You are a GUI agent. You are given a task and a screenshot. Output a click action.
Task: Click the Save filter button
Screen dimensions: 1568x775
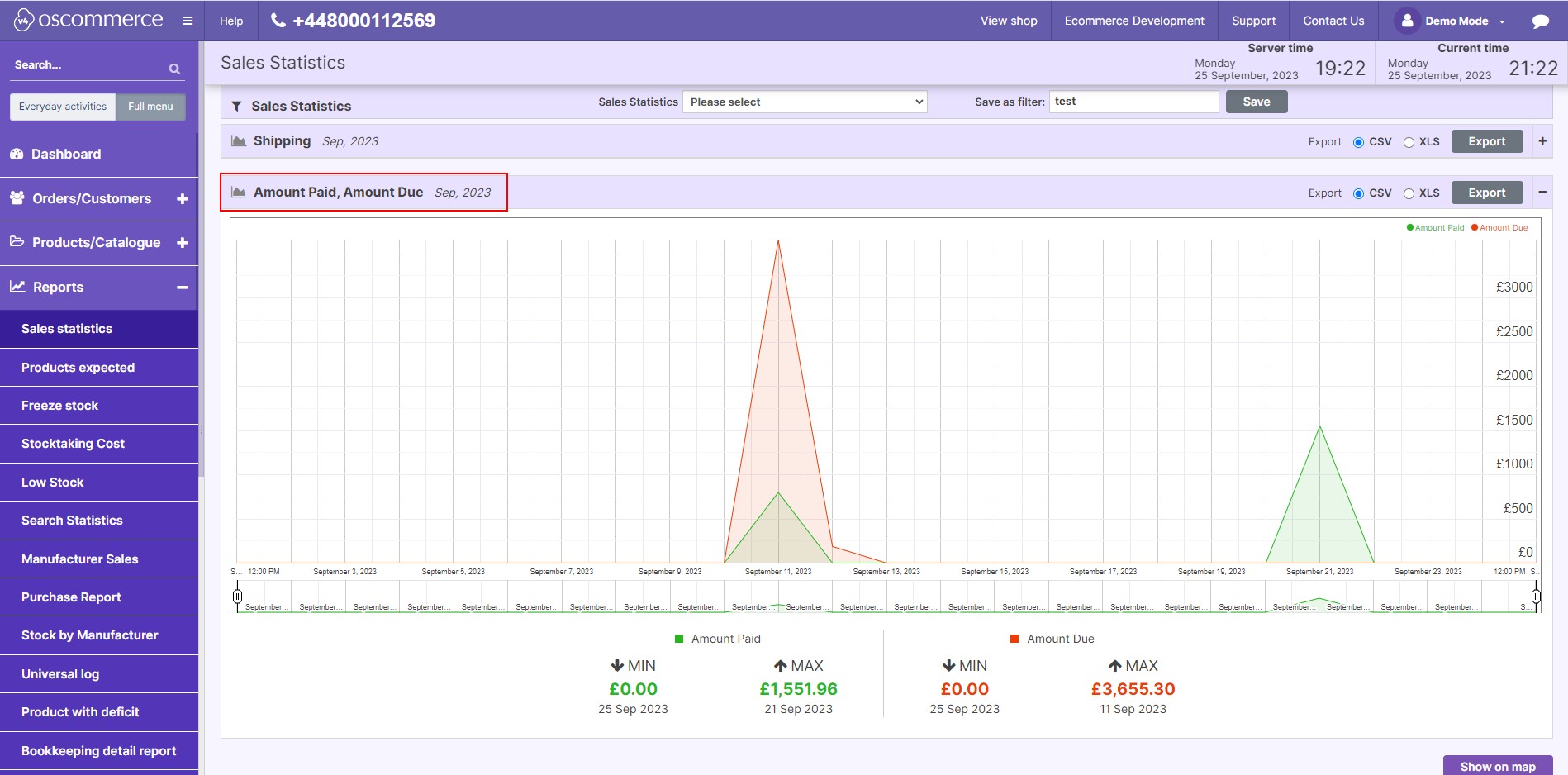tap(1257, 102)
